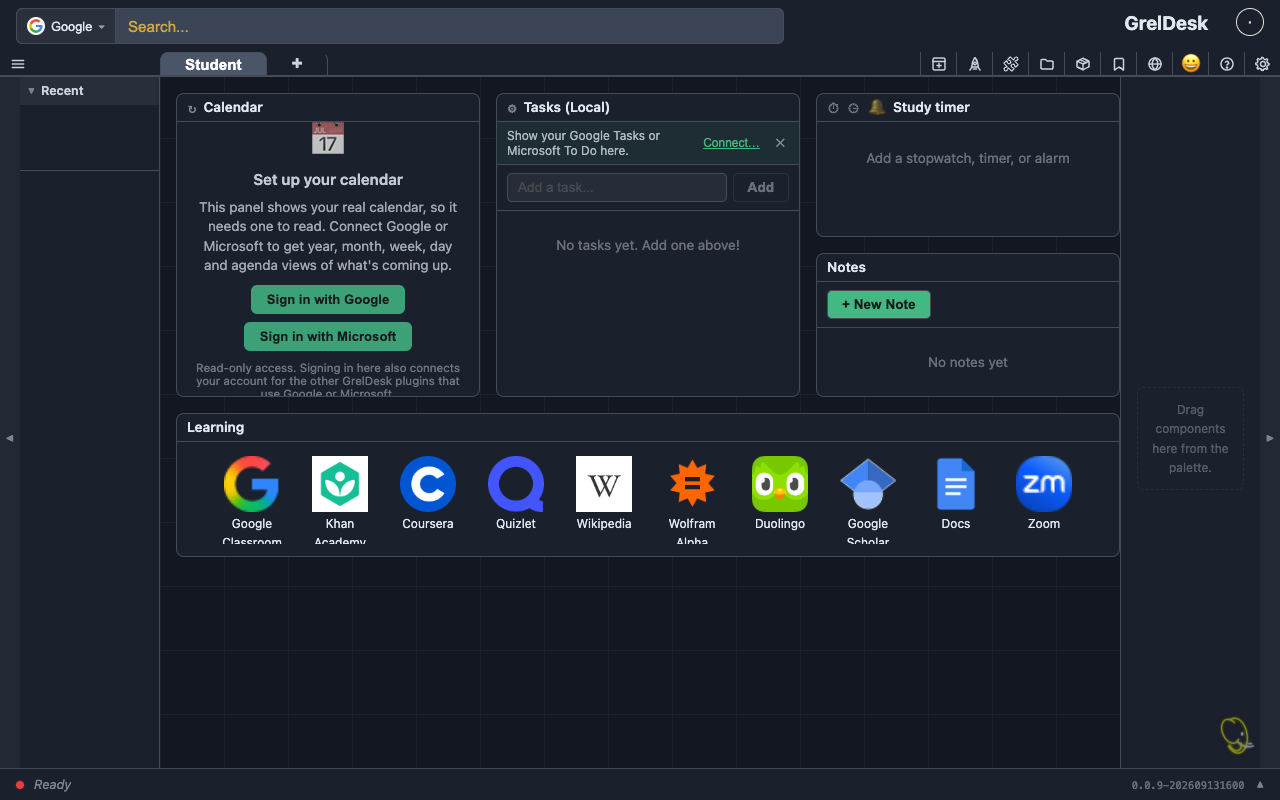Open the Google search engine dropdown
Screen dimensions: 1280x800
point(66,26)
